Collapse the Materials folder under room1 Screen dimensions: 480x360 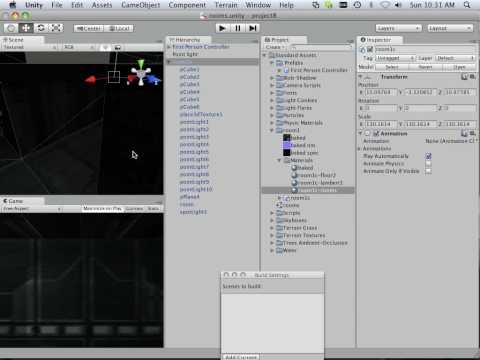(279, 160)
